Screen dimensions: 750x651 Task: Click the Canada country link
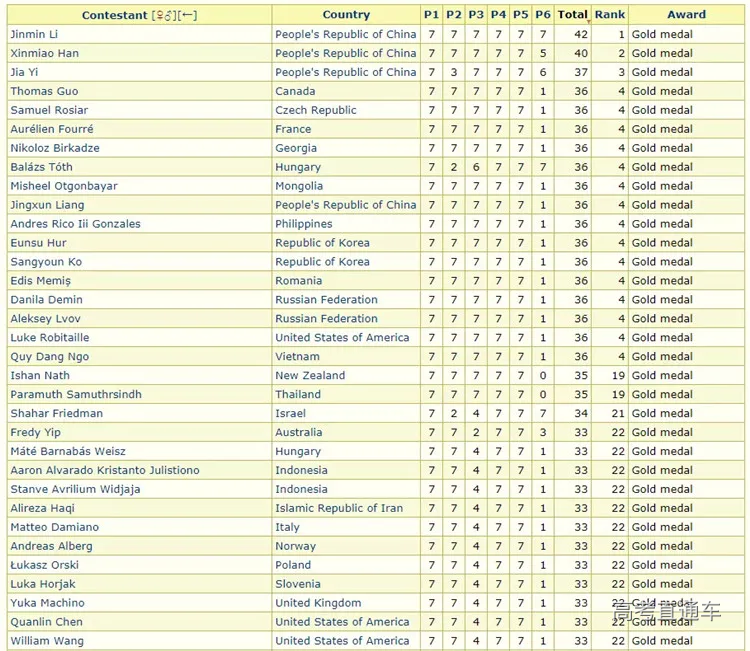coord(295,91)
